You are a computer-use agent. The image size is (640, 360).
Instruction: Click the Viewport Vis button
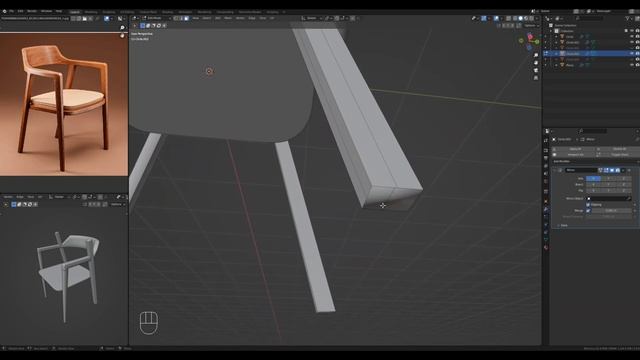coord(573,155)
